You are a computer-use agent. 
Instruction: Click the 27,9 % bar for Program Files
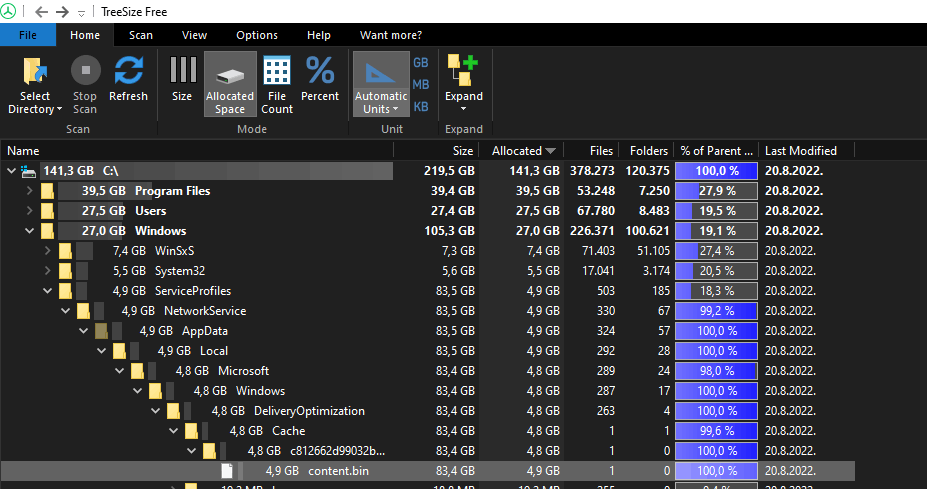717,191
